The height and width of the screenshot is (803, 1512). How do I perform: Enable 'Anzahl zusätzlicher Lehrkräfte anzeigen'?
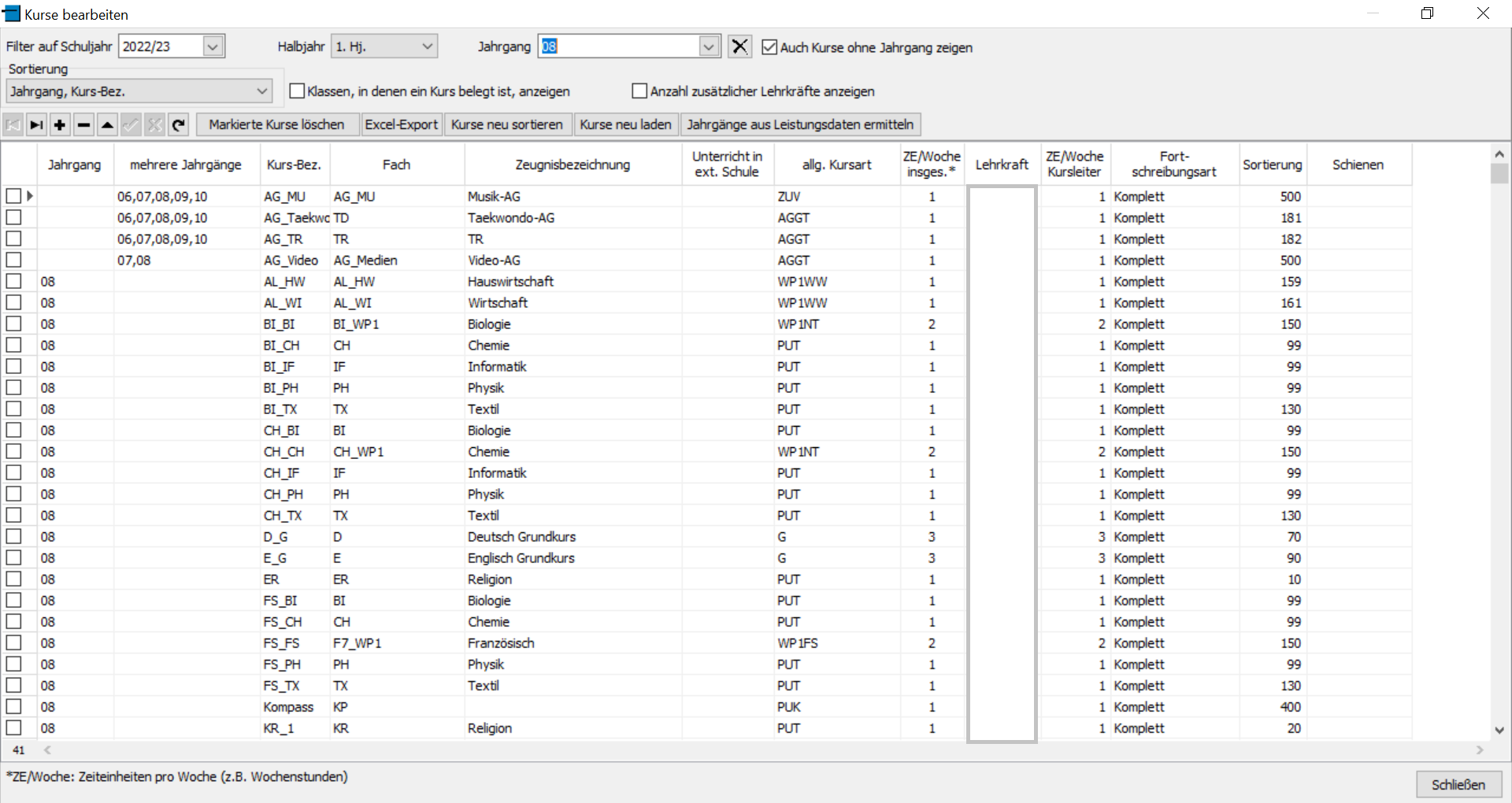coord(639,91)
